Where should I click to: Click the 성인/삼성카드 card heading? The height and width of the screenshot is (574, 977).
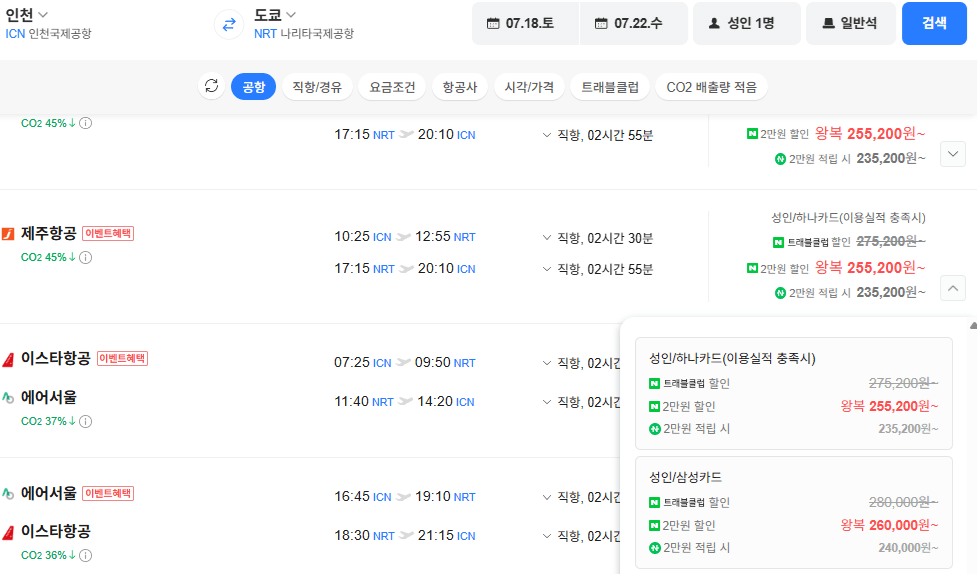685,477
